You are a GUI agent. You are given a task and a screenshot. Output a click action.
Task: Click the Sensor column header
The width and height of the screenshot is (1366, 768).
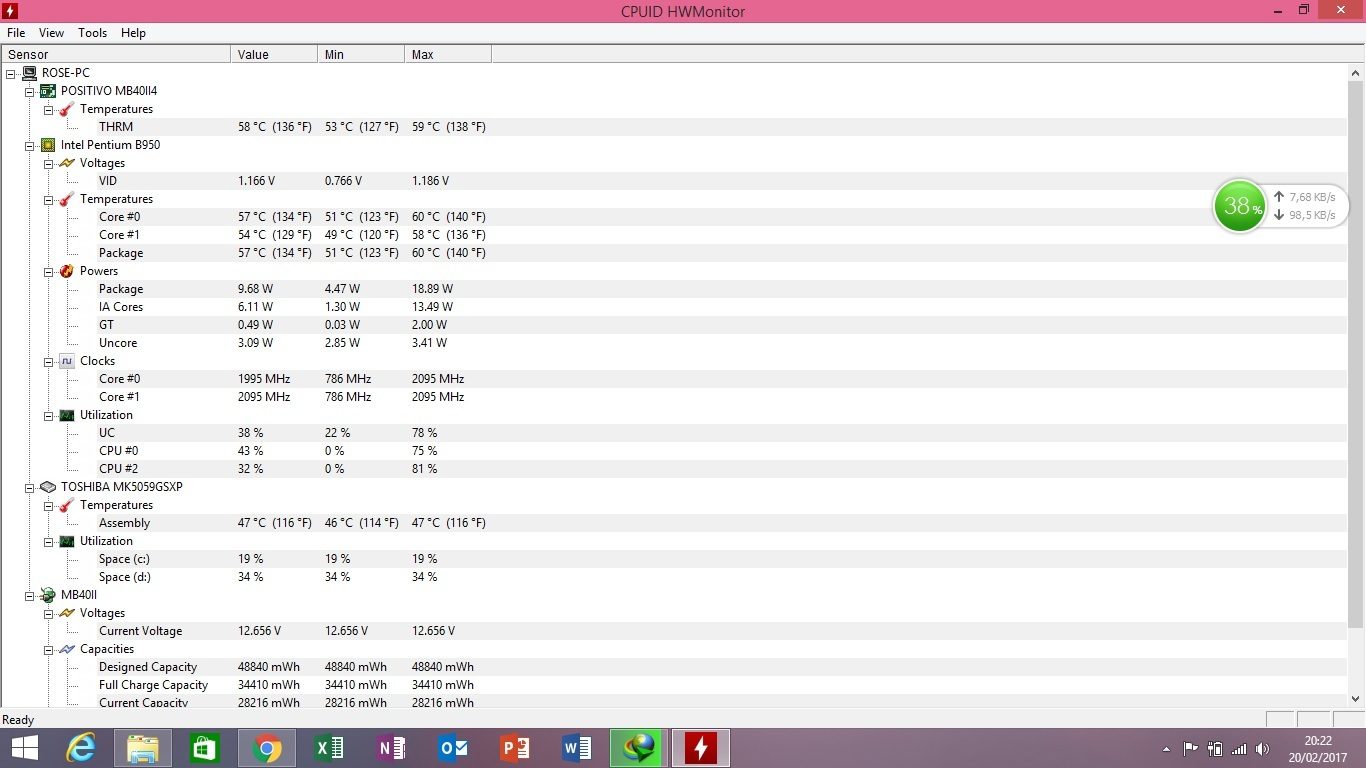click(116, 54)
